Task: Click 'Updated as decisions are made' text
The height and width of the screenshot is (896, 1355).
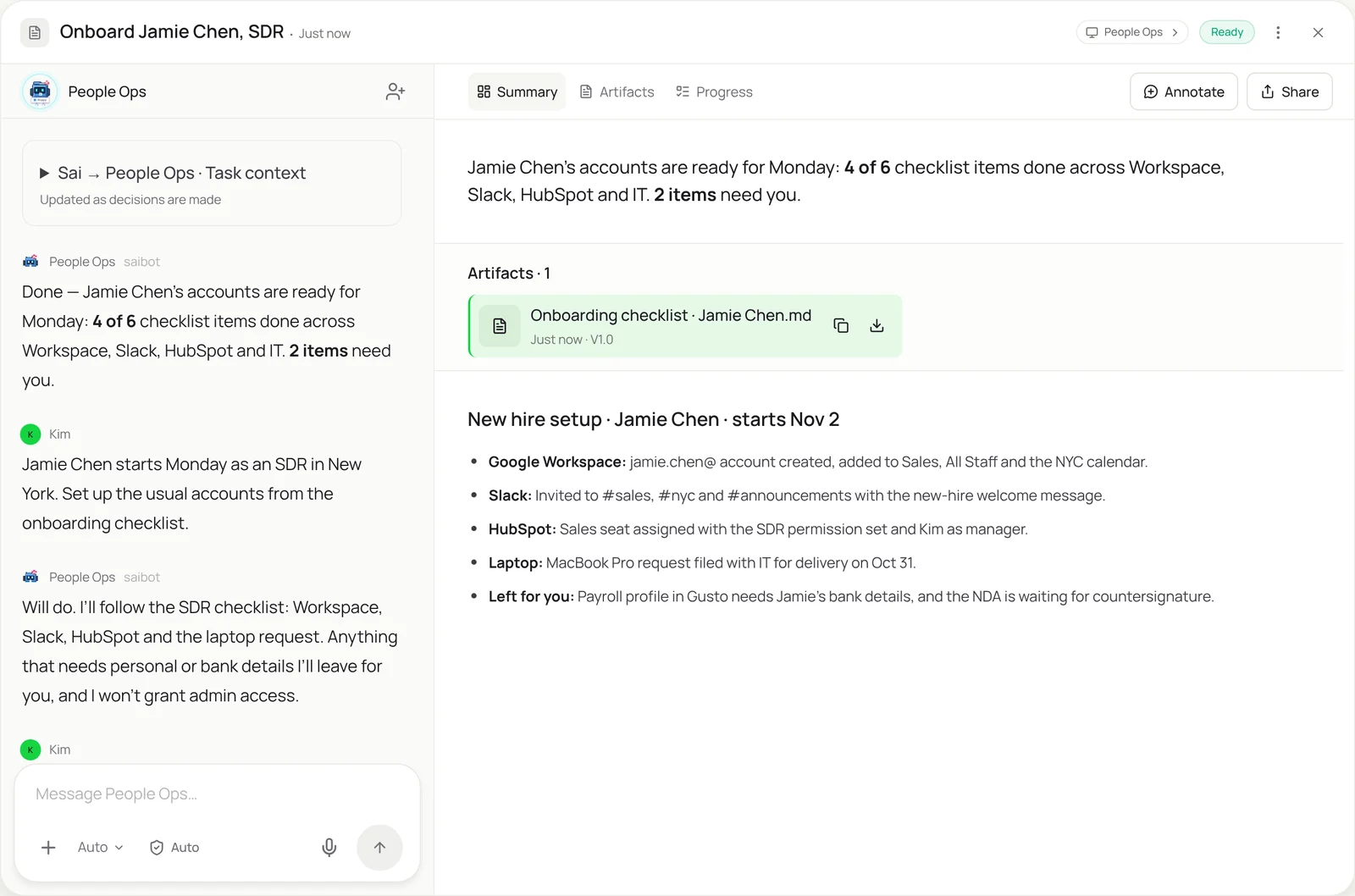Action: click(130, 200)
